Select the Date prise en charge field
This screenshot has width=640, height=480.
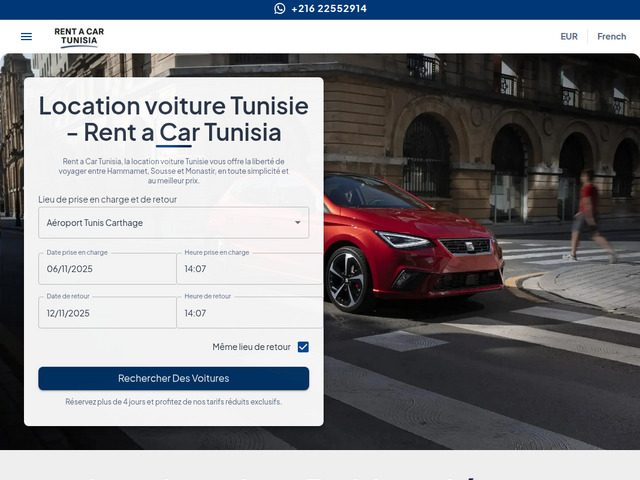pyautogui.click(x=107, y=269)
